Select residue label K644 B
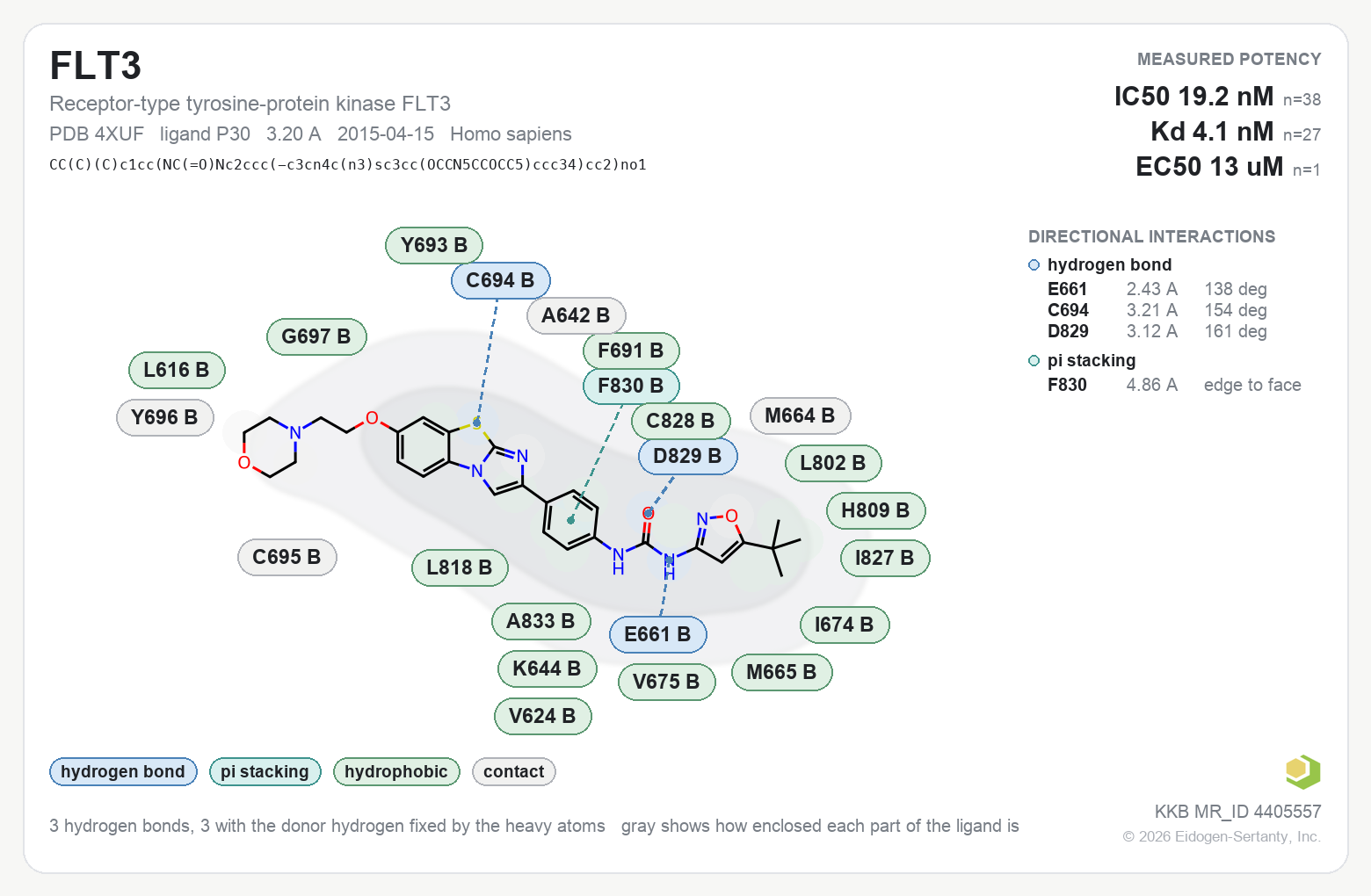Image resolution: width=1371 pixels, height=896 pixels. click(548, 668)
